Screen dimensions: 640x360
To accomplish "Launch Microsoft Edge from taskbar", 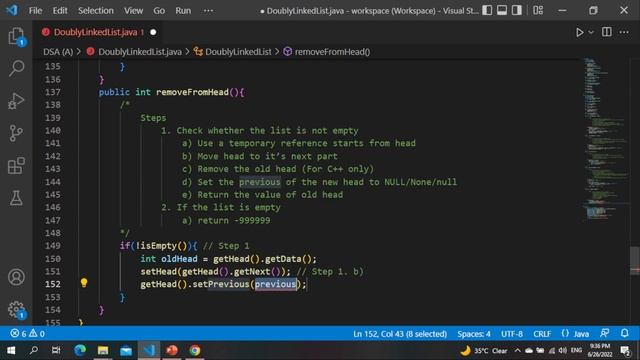I will click(x=80, y=350).
